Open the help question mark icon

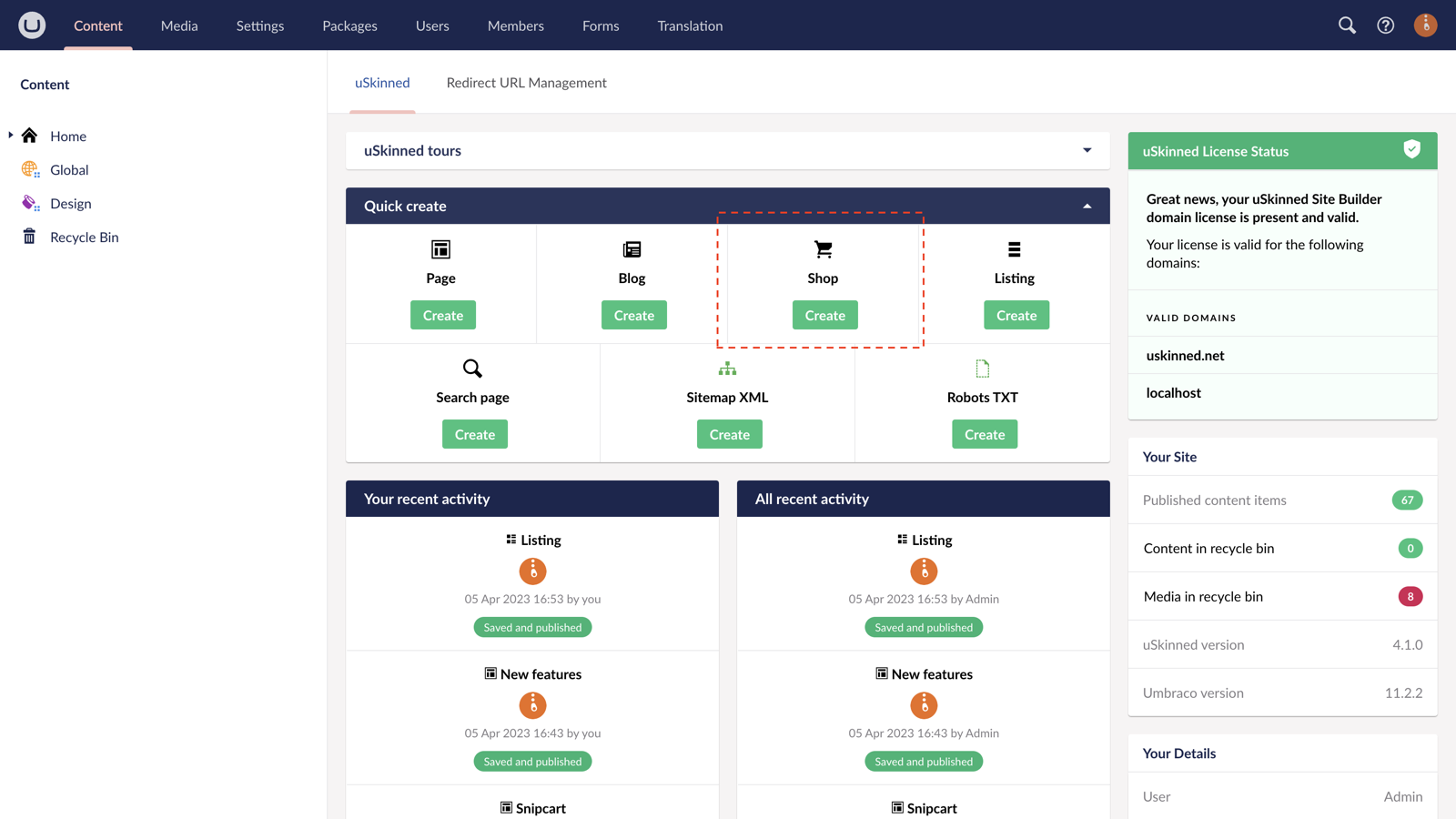pos(1385,25)
